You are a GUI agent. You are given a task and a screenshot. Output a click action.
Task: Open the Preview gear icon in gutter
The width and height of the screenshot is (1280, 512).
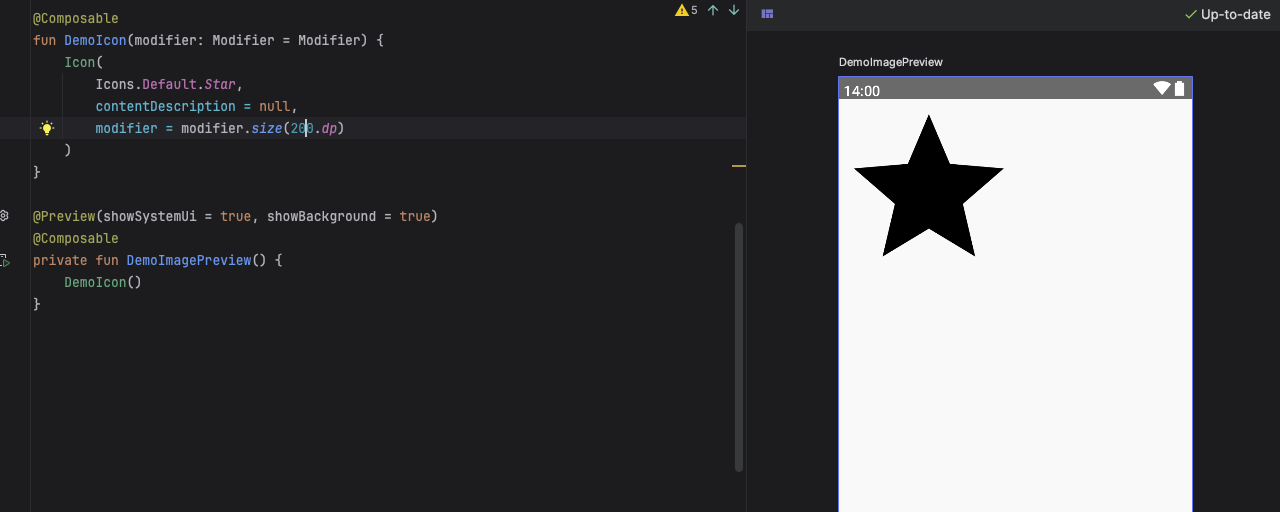point(5,216)
